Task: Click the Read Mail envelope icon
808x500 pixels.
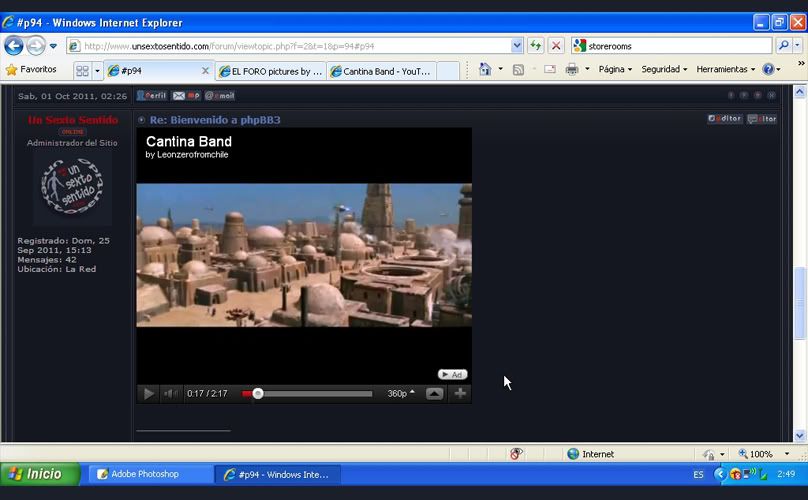Action: (x=550, y=69)
